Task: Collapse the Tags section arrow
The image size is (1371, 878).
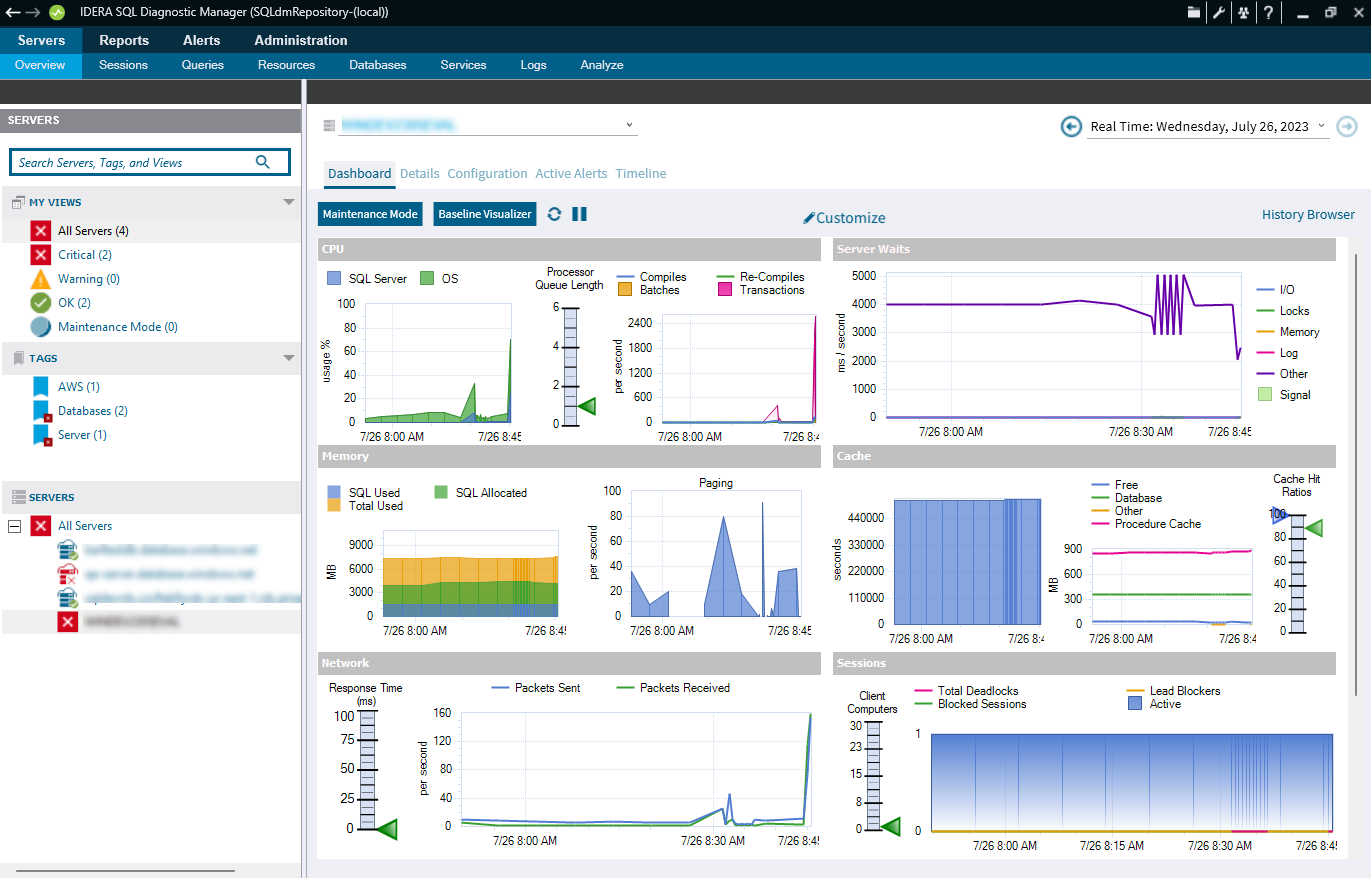Action: pos(289,358)
